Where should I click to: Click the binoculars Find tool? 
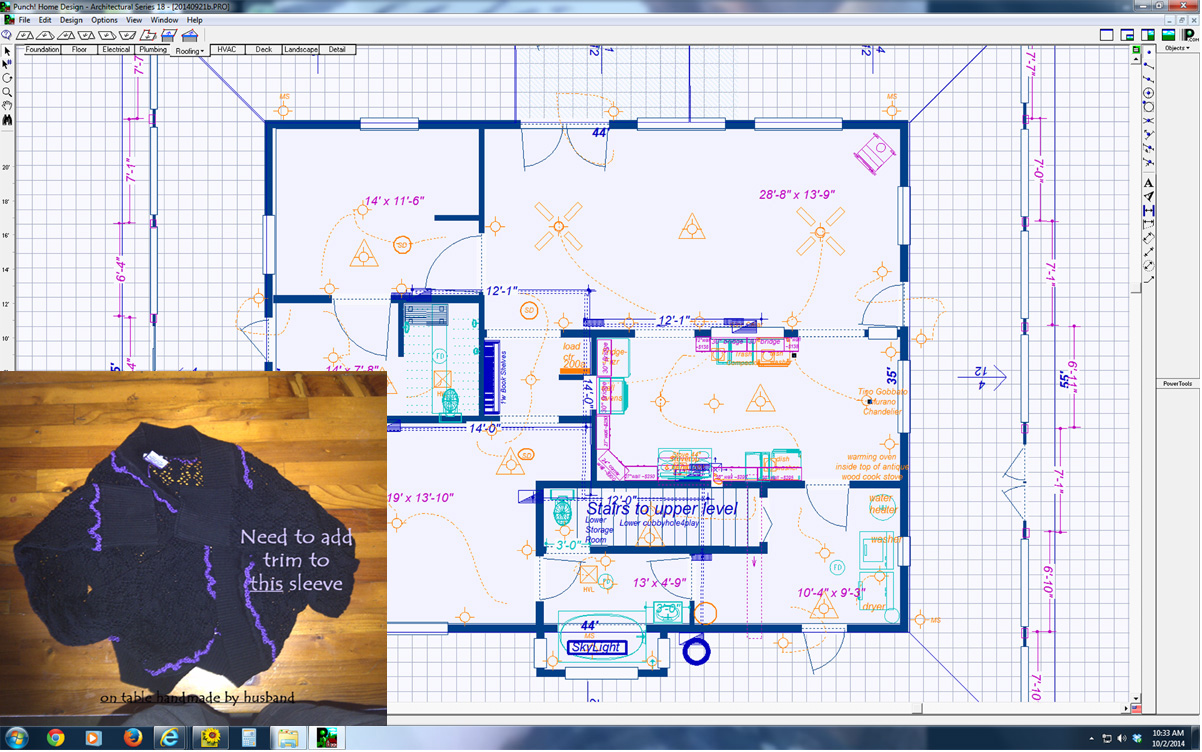pos(7,119)
